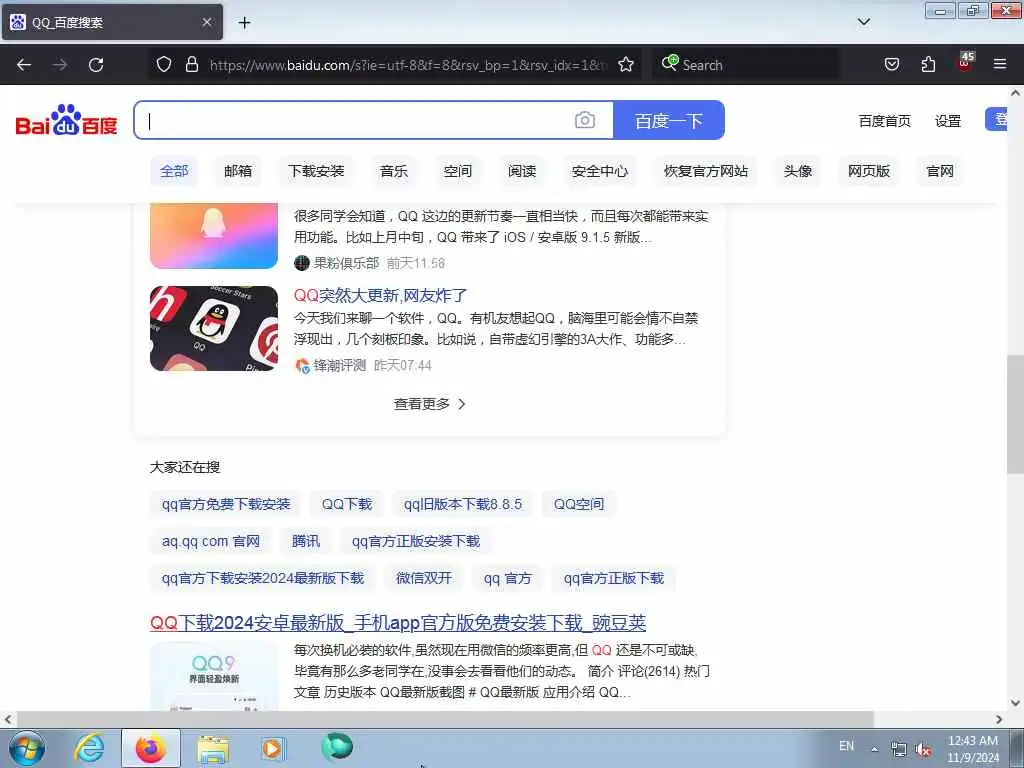This screenshot has width=1024, height=768.
Task: Open the Windows Start menu orb
Action: click(27, 748)
